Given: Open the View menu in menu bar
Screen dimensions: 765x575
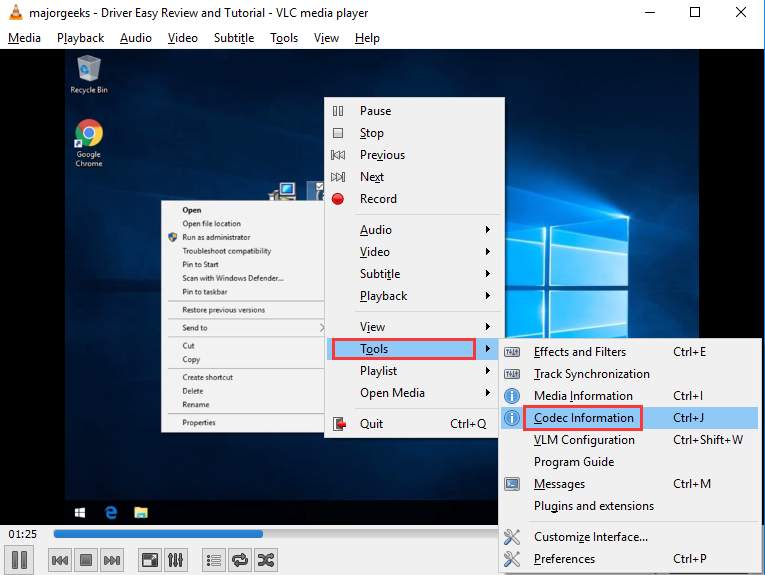Looking at the screenshot, I should [x=326, y=38].
